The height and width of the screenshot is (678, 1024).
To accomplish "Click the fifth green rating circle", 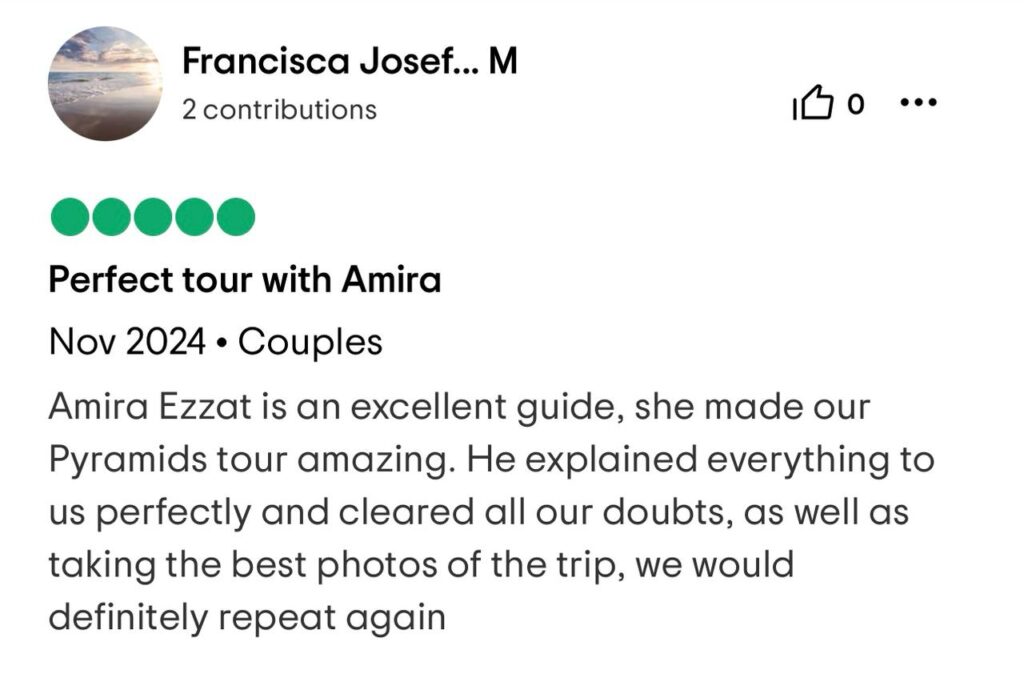I will 236,216.
